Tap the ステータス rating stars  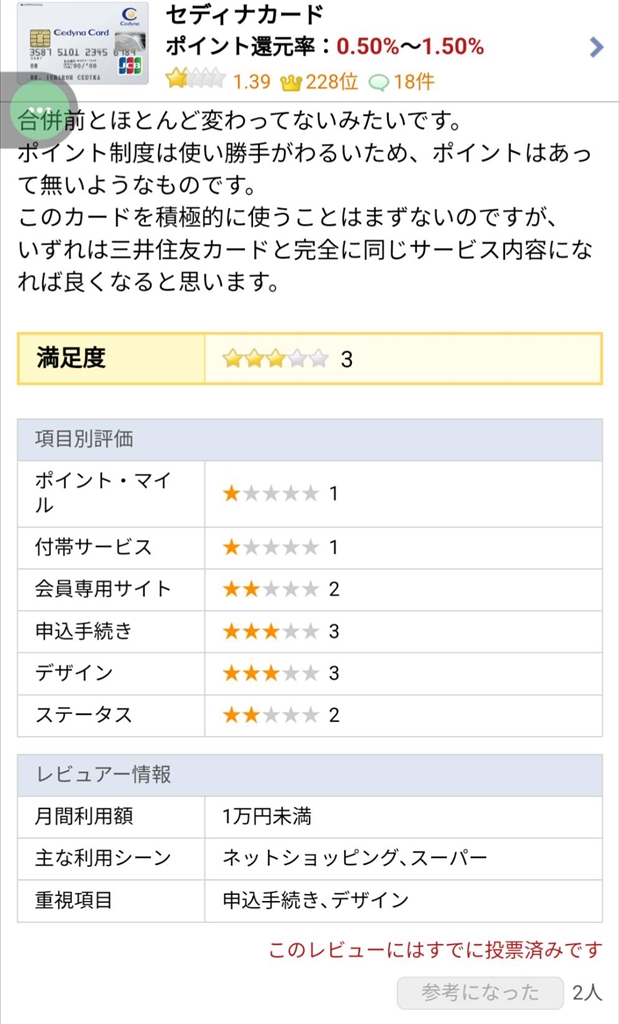pyautogui.click(x=270, y=715)
